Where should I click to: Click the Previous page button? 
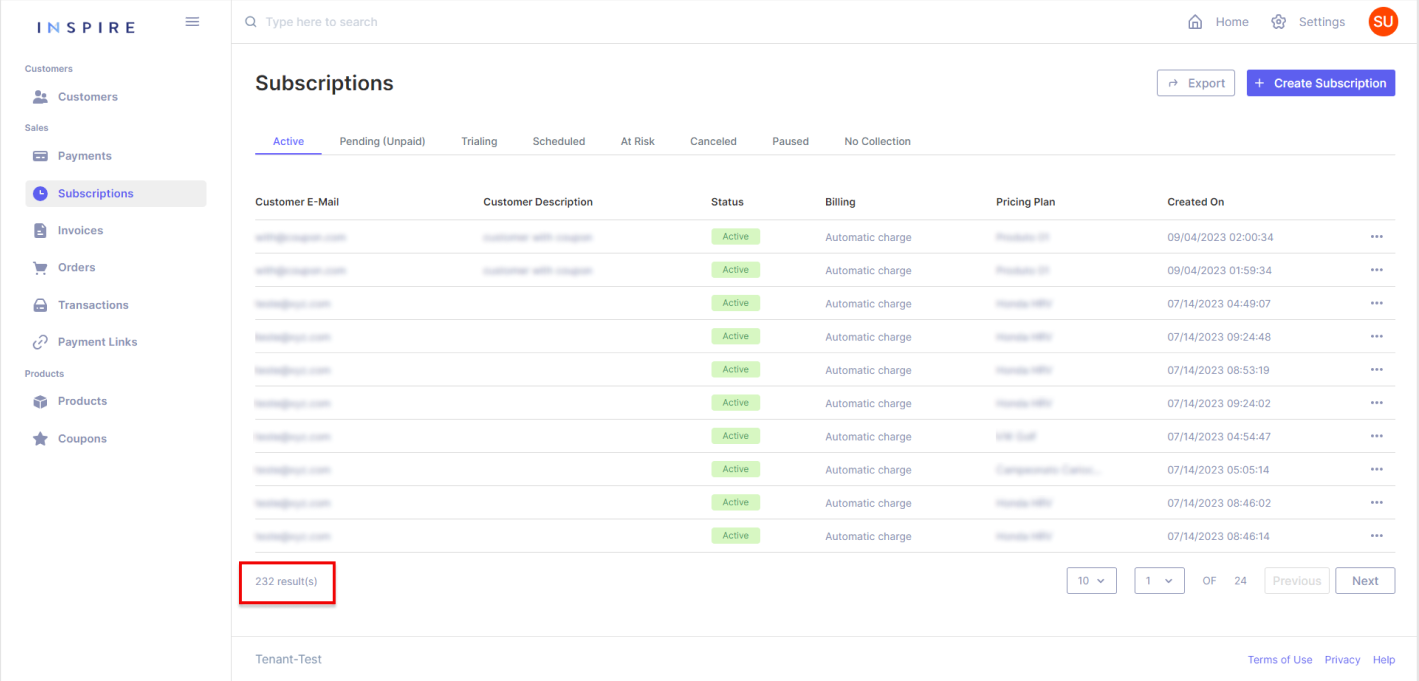coord(1297,581)
